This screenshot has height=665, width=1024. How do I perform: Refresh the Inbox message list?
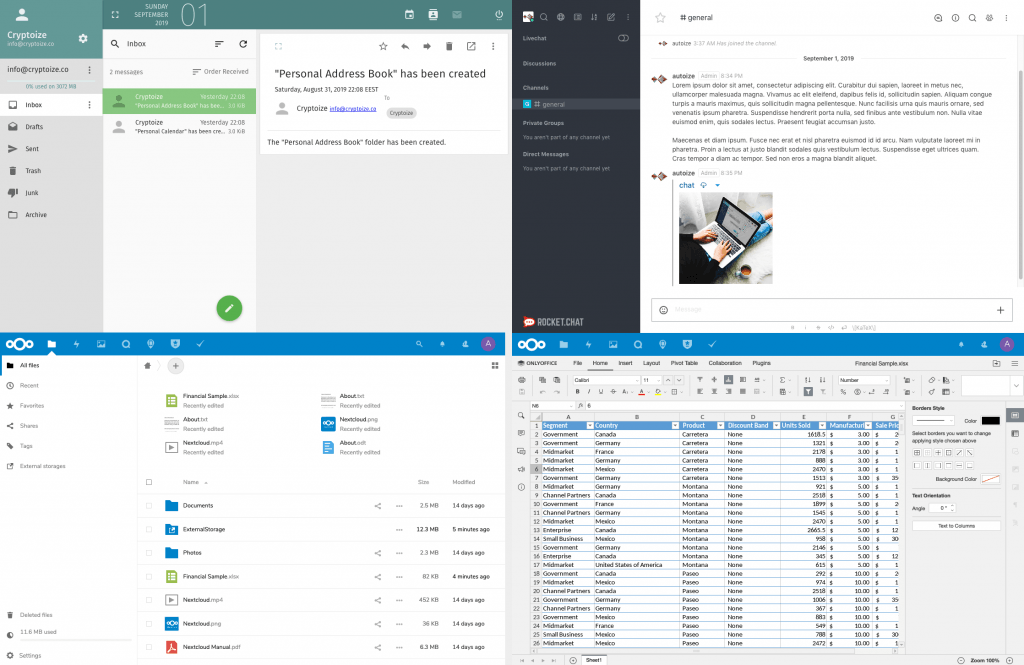(243, 44)
